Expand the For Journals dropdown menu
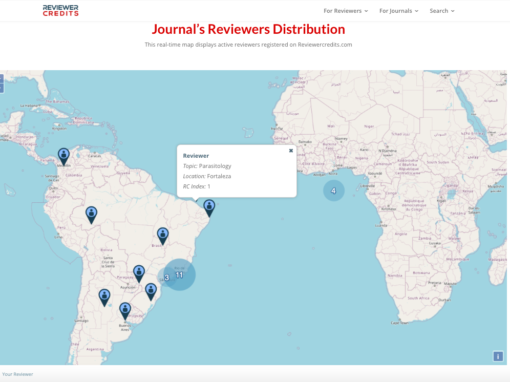 click(x=399, y=11)
